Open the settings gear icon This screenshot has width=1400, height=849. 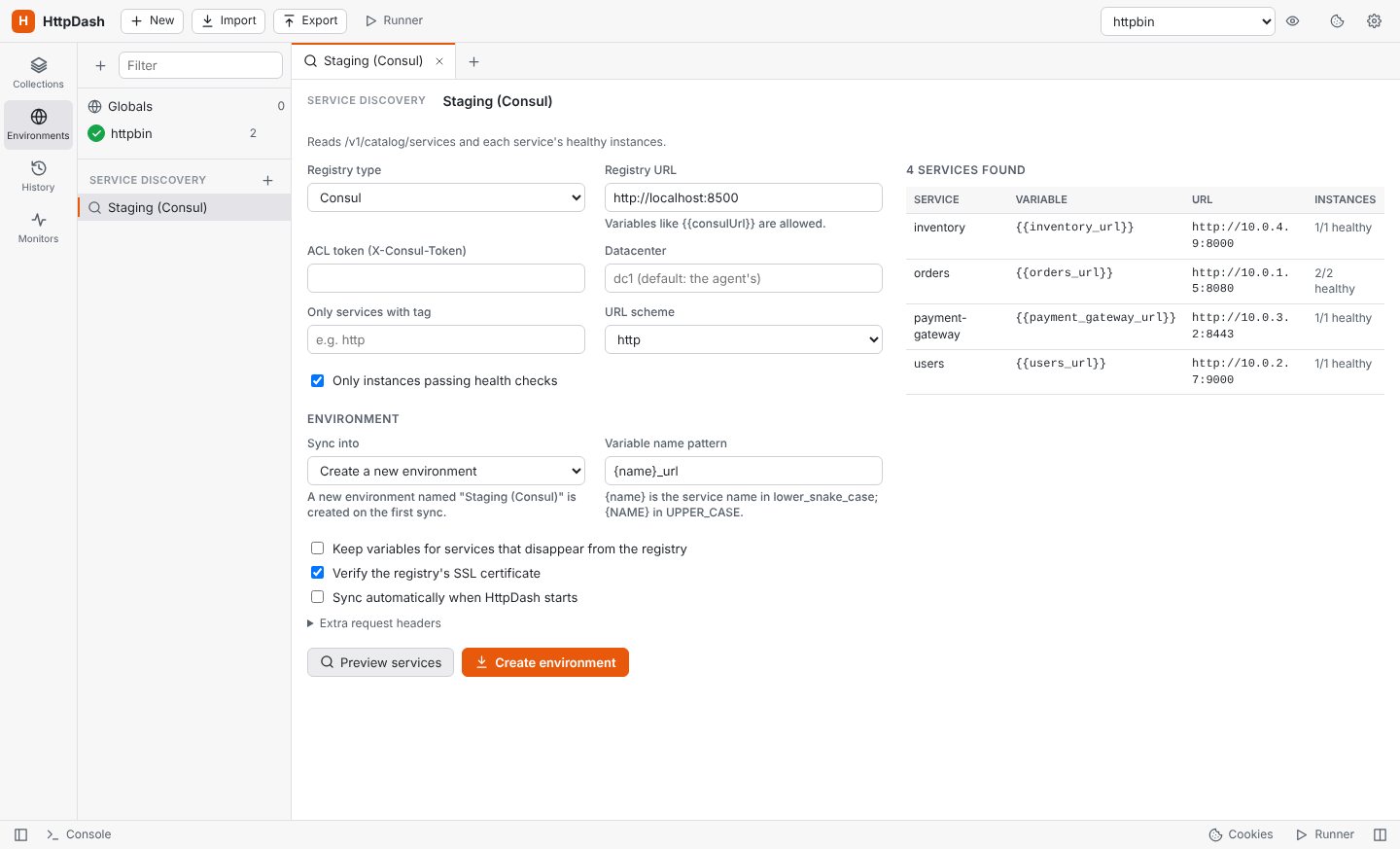1374,20
